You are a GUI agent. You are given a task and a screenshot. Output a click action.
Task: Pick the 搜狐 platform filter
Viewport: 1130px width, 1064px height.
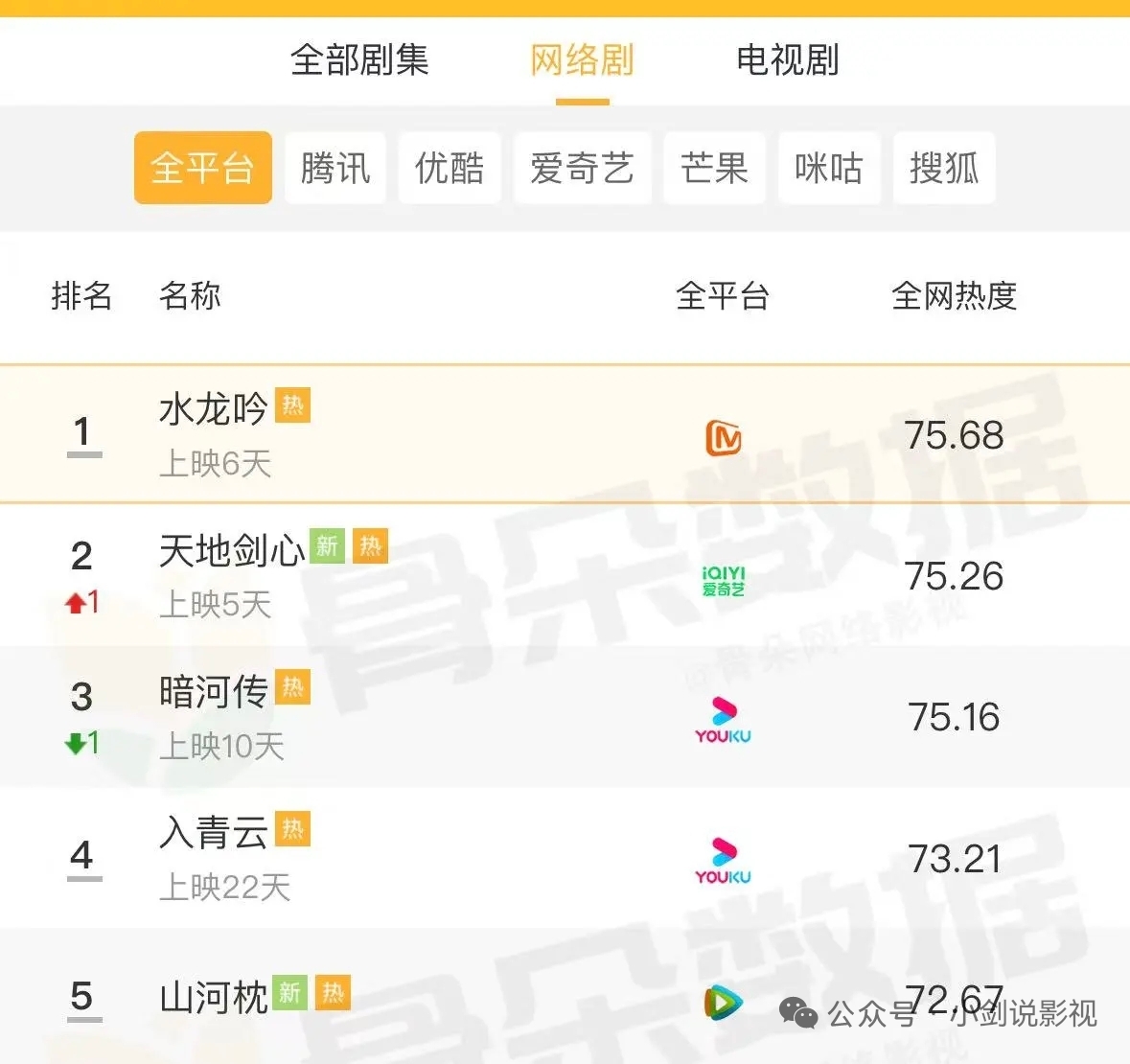point(944,169)
